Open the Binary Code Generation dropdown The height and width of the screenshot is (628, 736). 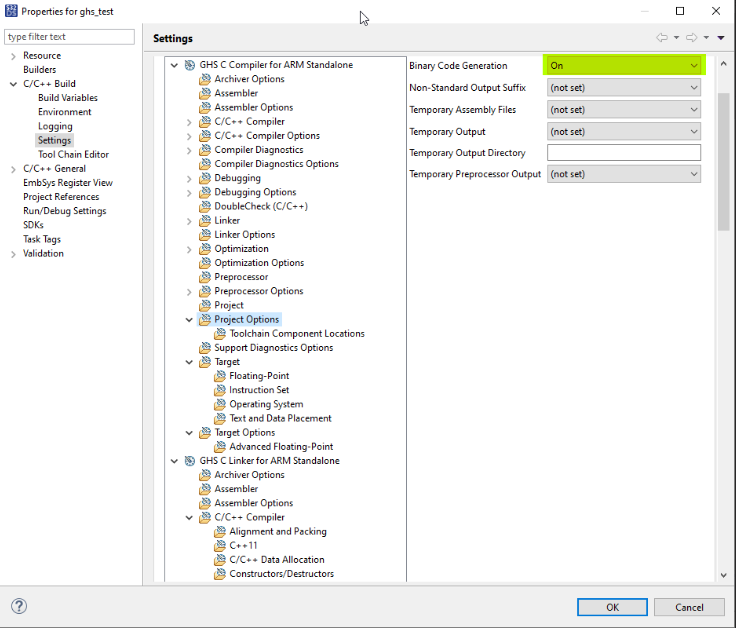tap(624, 66)
